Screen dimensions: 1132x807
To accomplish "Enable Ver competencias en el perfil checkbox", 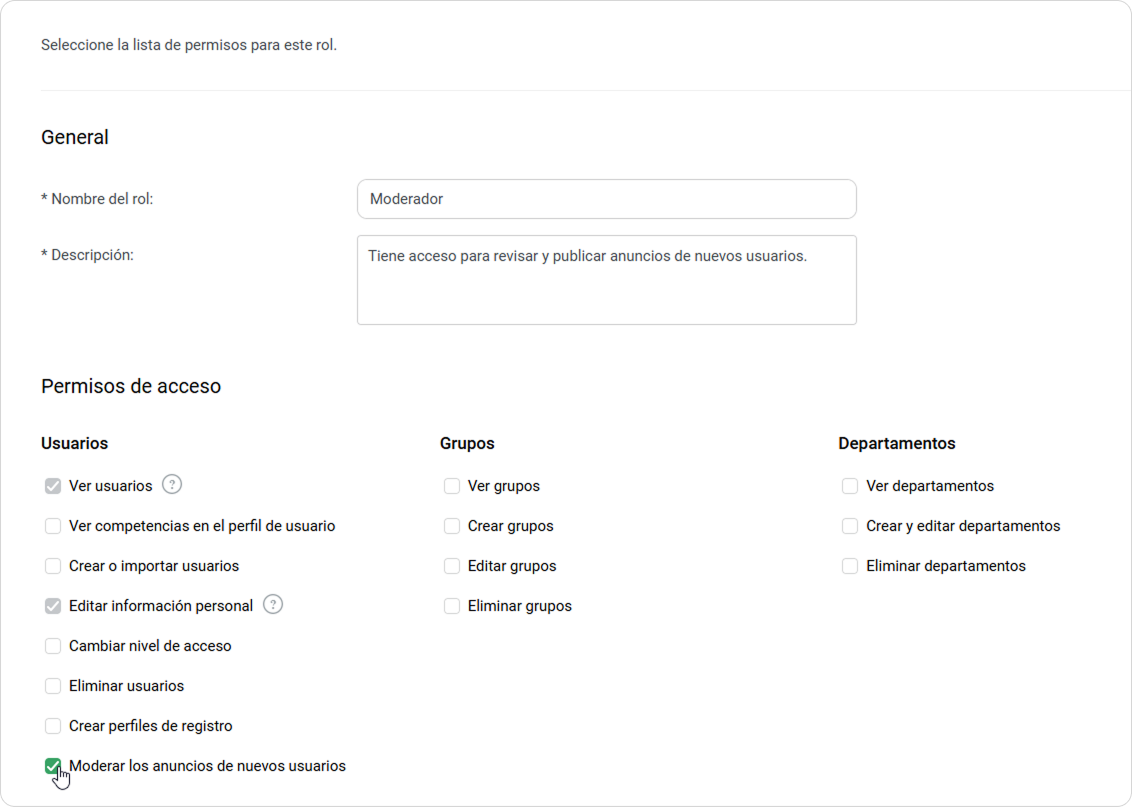I will 53,526.
